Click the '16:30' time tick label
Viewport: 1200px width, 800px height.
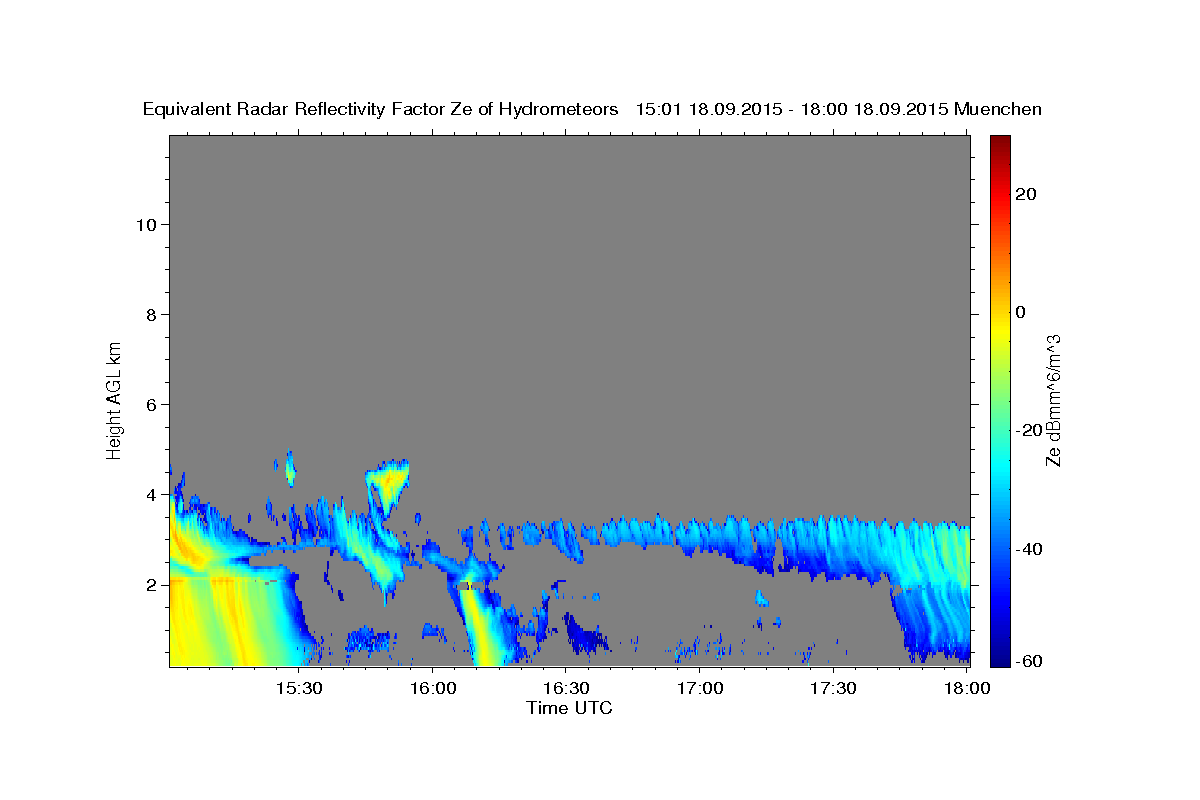(566, 689)
